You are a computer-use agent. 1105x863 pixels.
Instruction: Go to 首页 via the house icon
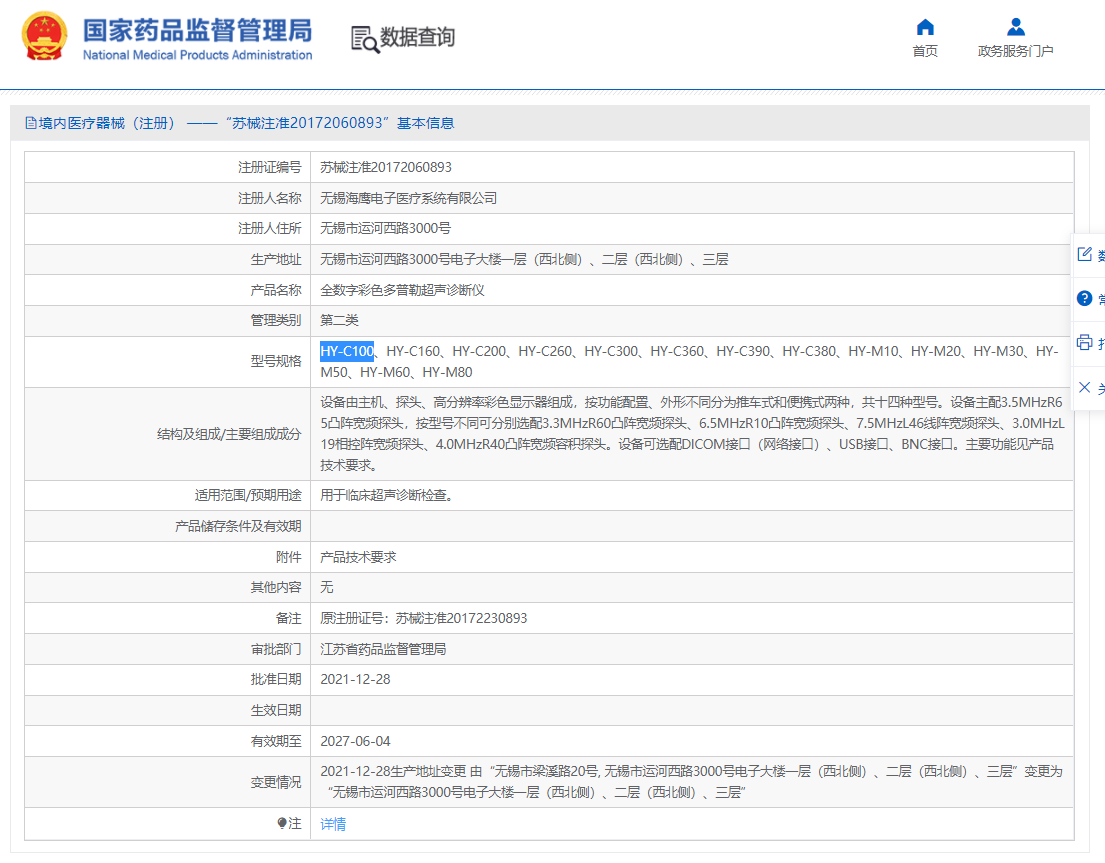pos(925,27)
